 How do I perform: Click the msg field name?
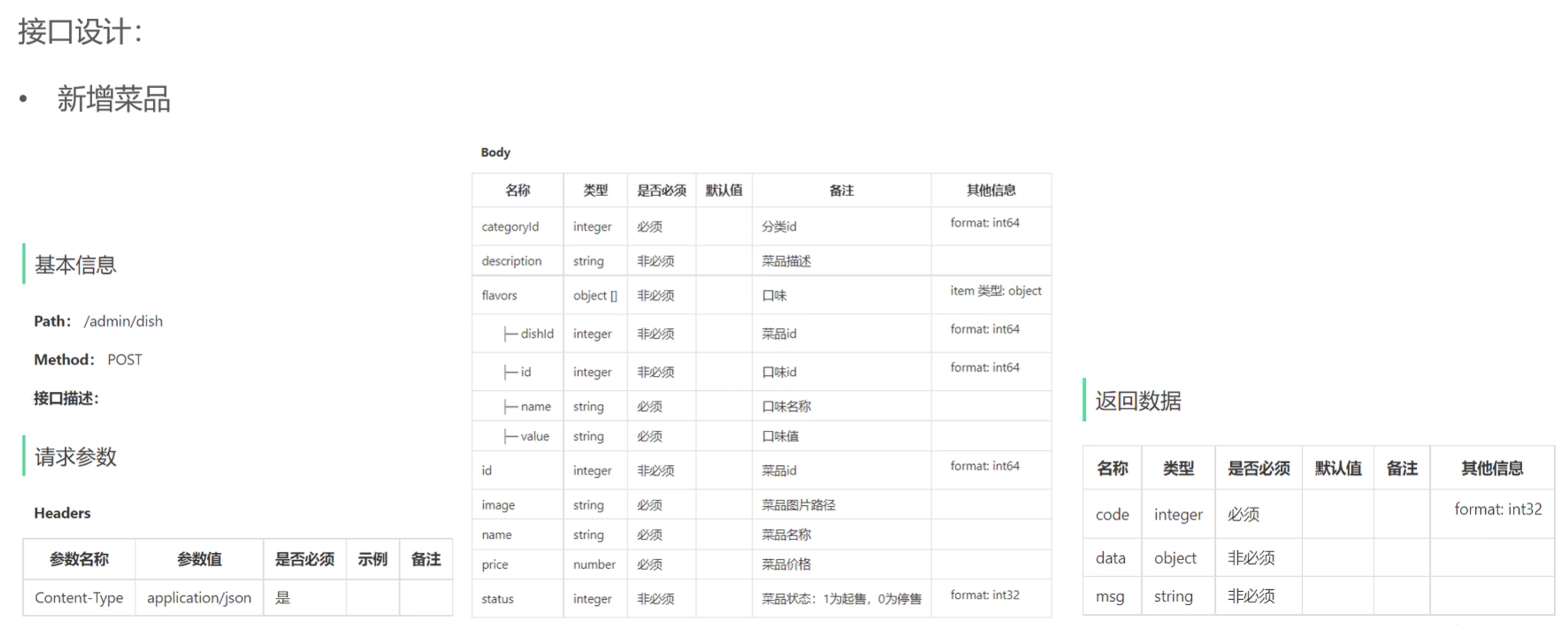(1110, 597)
